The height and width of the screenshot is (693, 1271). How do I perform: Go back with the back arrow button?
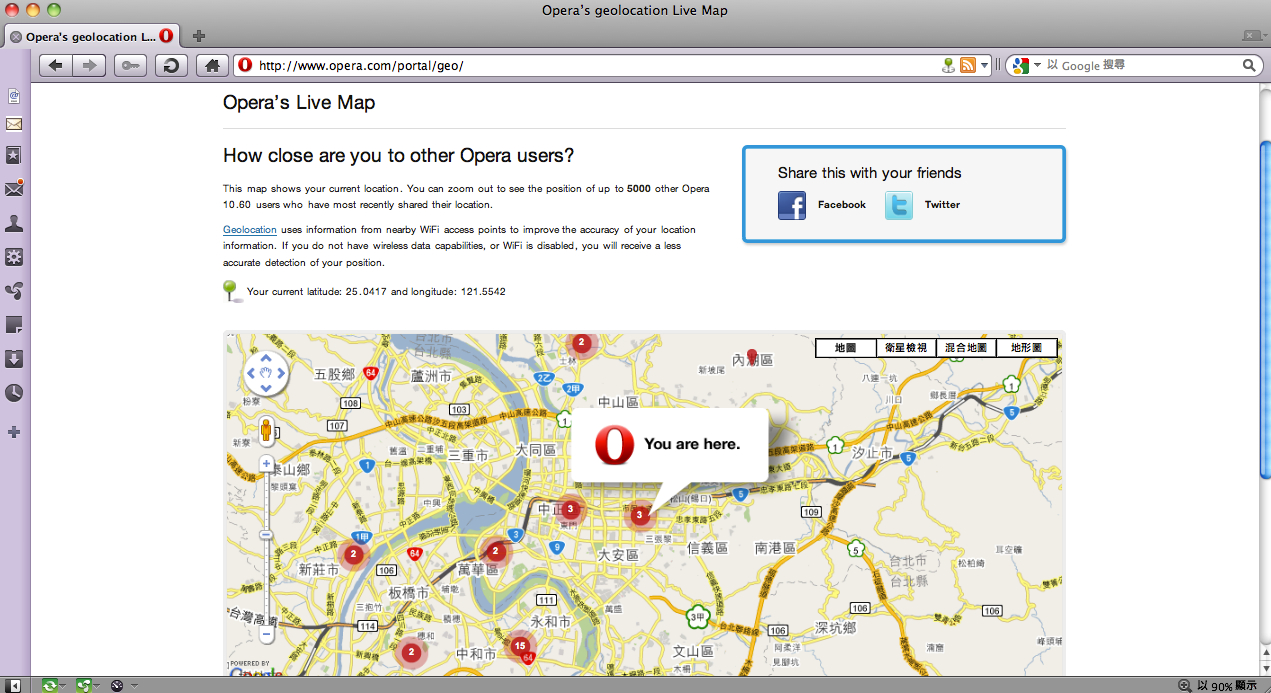55,65
